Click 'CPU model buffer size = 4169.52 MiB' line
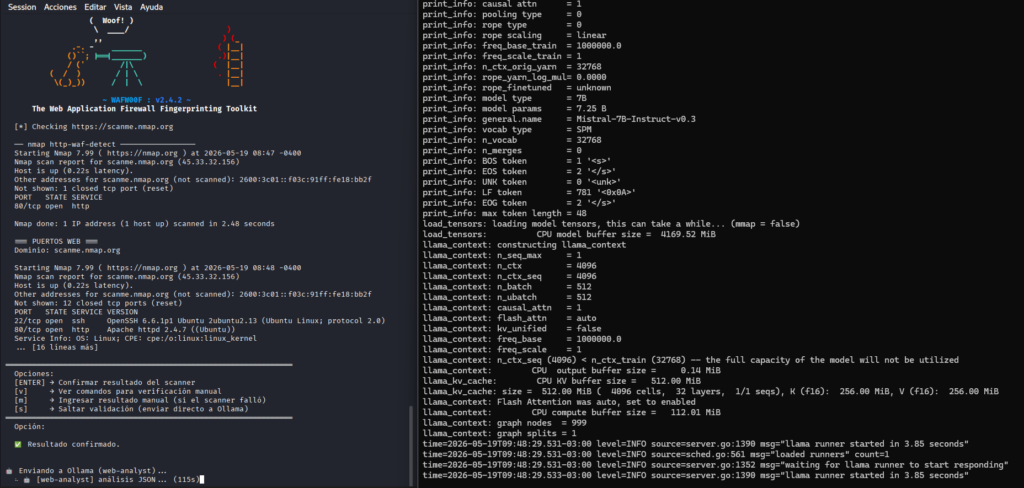Image resolution: width=1024 pixels, height=488 pixels. (568, 235)
